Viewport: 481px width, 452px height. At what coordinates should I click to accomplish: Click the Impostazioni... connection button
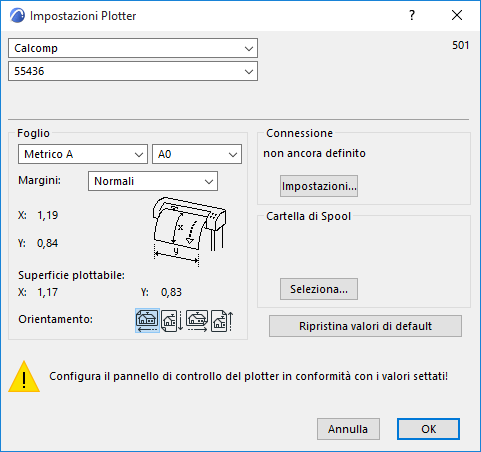point(319,186)
